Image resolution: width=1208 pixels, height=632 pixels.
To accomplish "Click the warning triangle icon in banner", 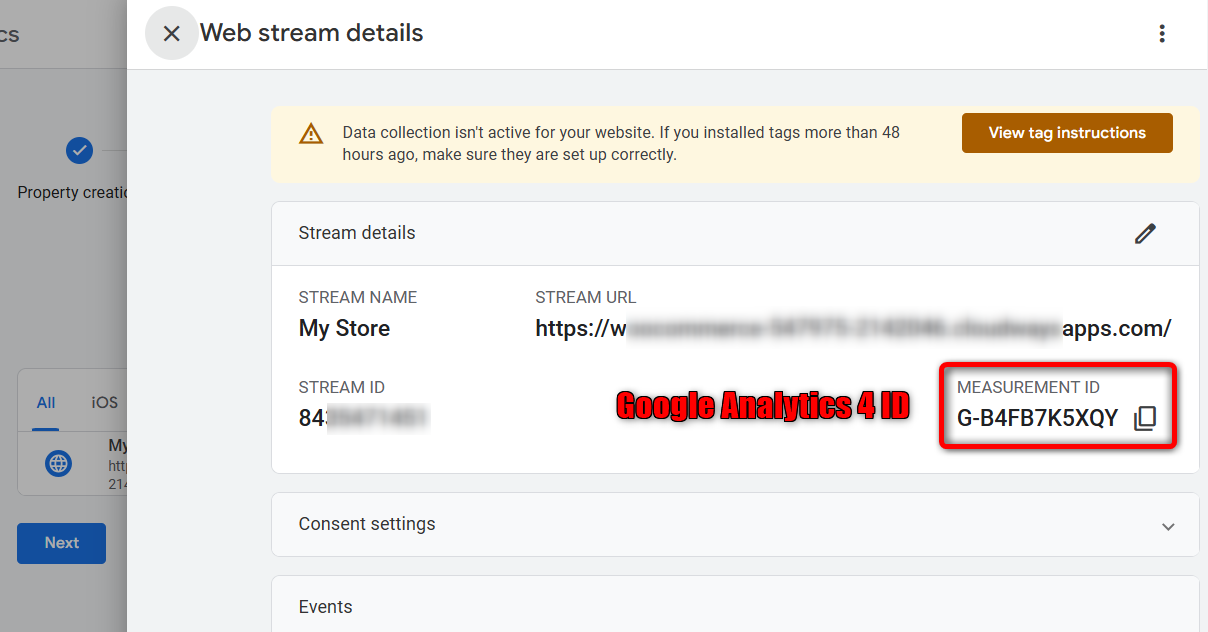I will 311,134.
